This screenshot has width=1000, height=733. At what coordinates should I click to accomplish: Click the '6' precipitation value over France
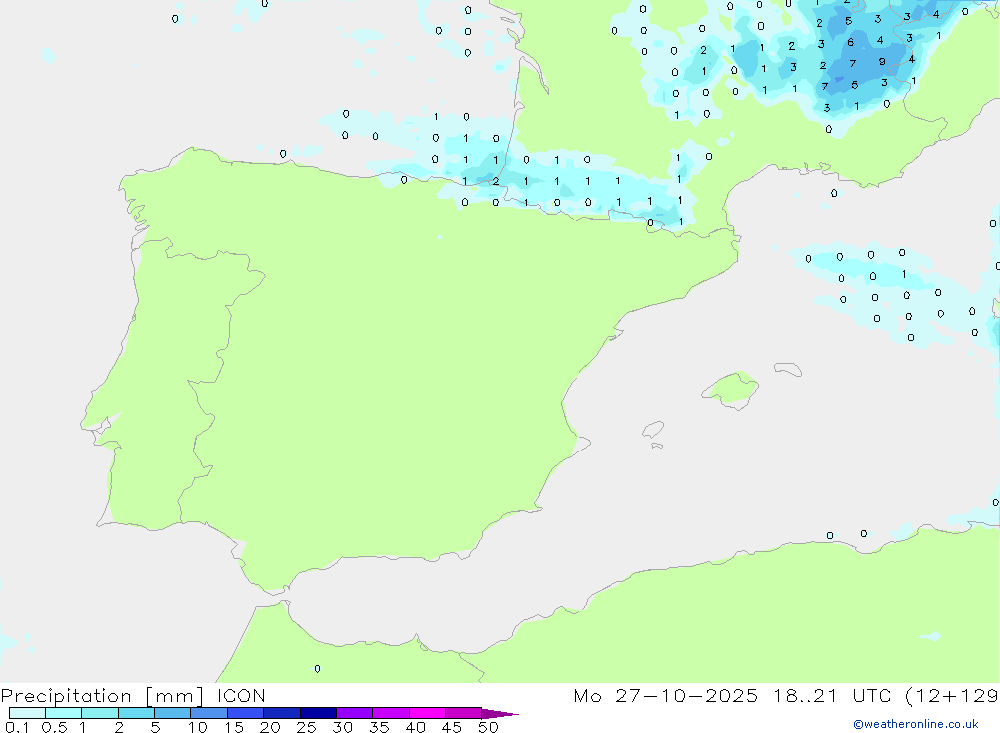(x=850, y=42)
